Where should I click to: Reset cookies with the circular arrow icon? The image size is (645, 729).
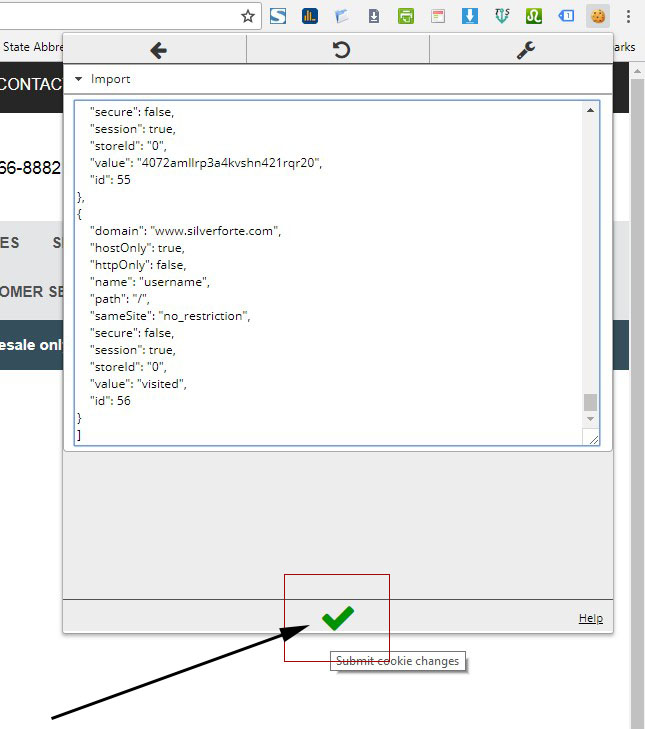tap(341, 50)
